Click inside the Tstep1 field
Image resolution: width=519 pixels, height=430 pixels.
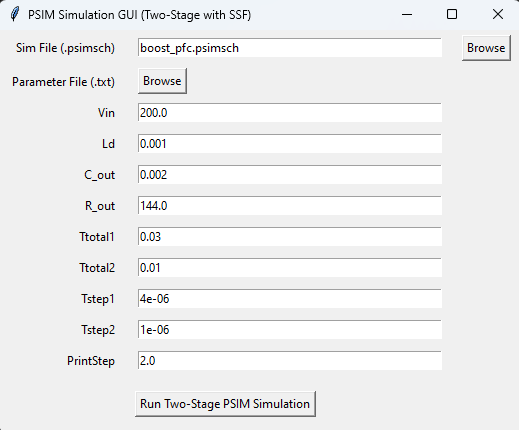[290, 299]
